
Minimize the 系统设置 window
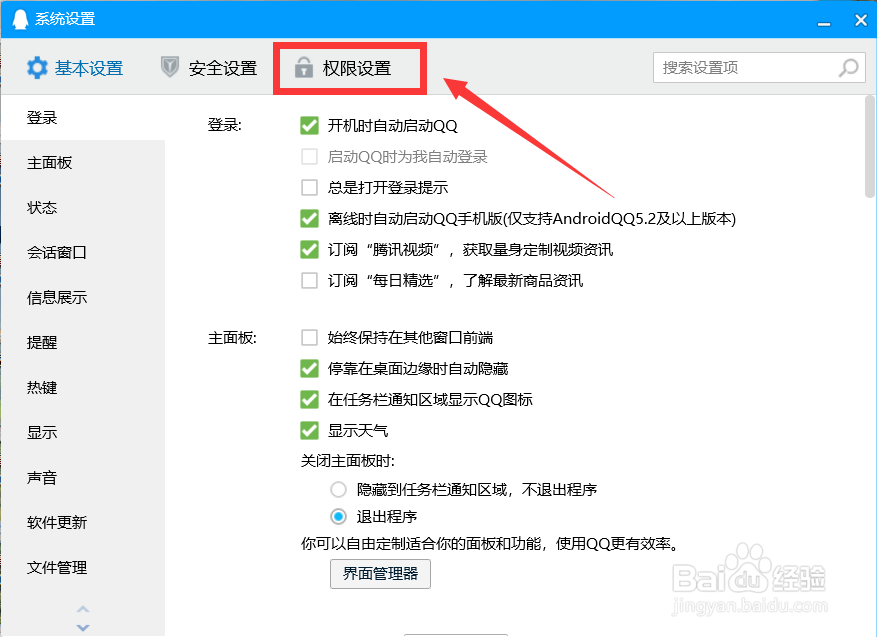(x=824, y=22)
